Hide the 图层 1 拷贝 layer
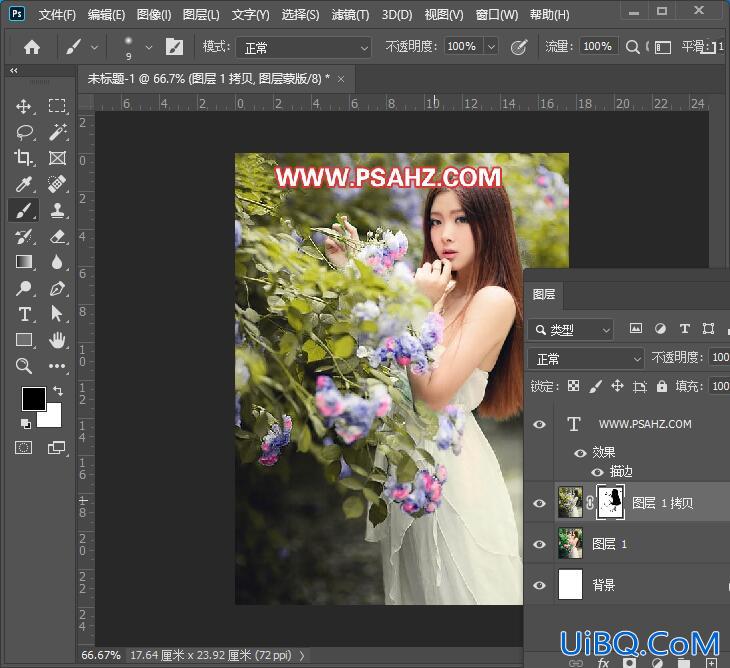Image resolution: width=730 pixels, height=668 pixels. pyautogui.click(x=539, y=503)
